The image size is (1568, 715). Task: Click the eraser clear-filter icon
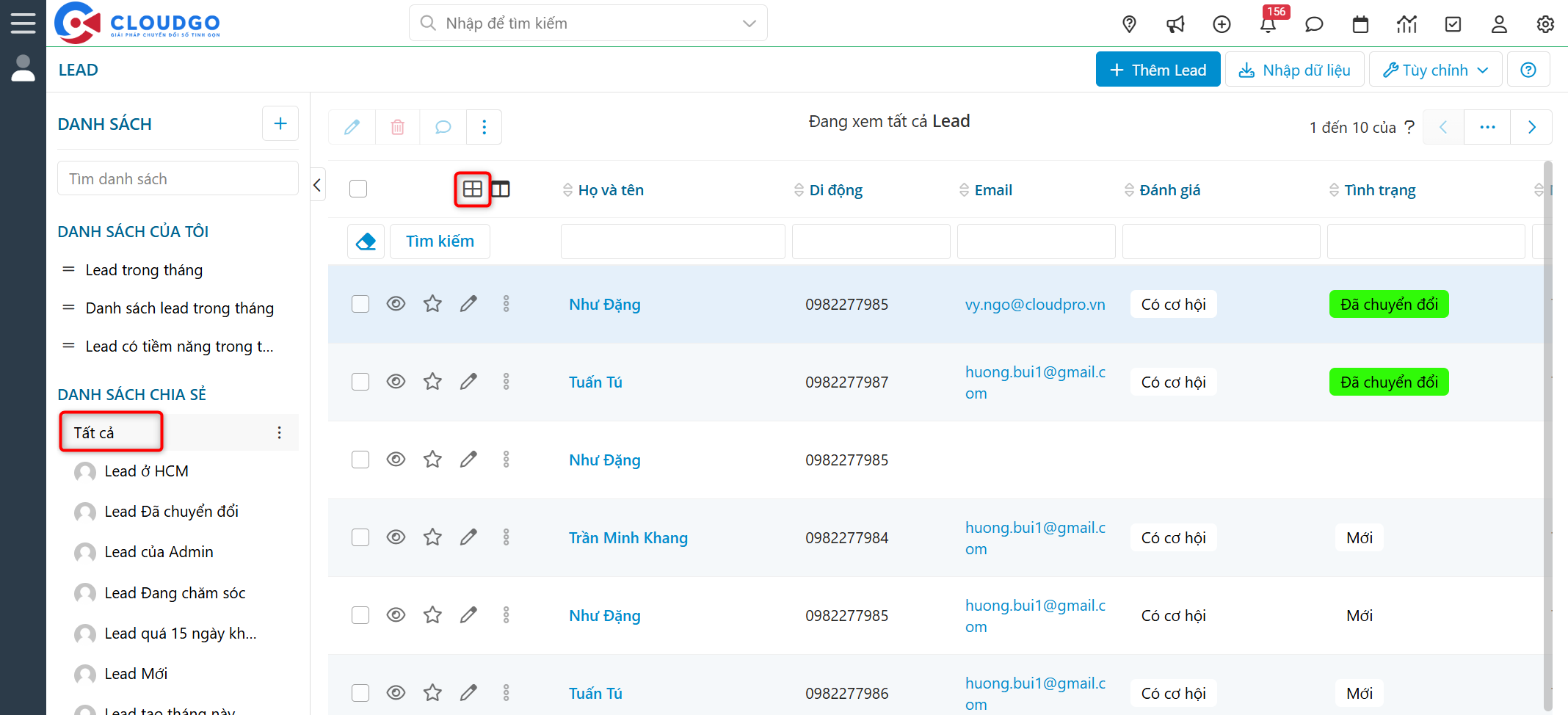click(366, 242)
